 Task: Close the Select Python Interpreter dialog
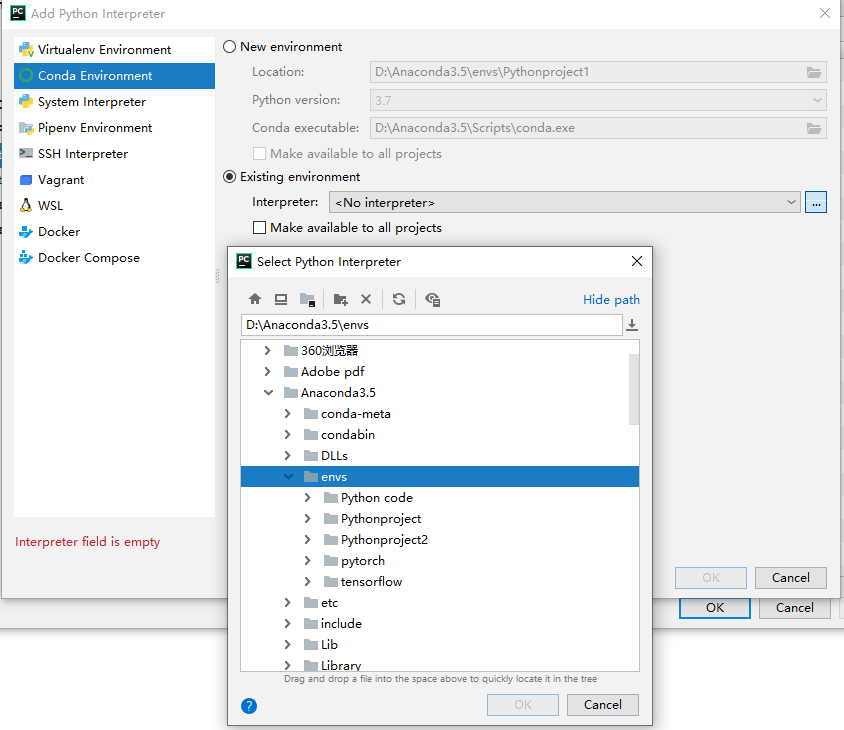637,261
